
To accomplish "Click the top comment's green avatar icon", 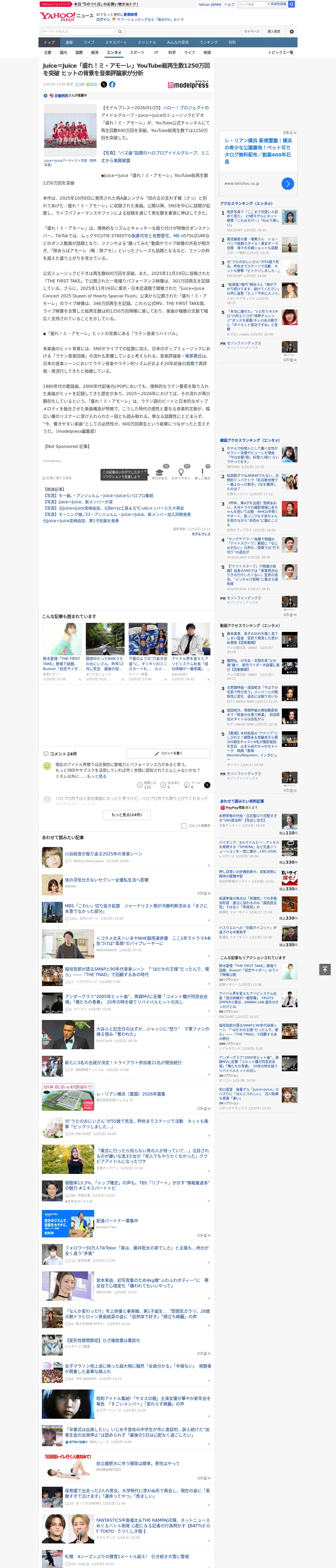I will [47, 765].
